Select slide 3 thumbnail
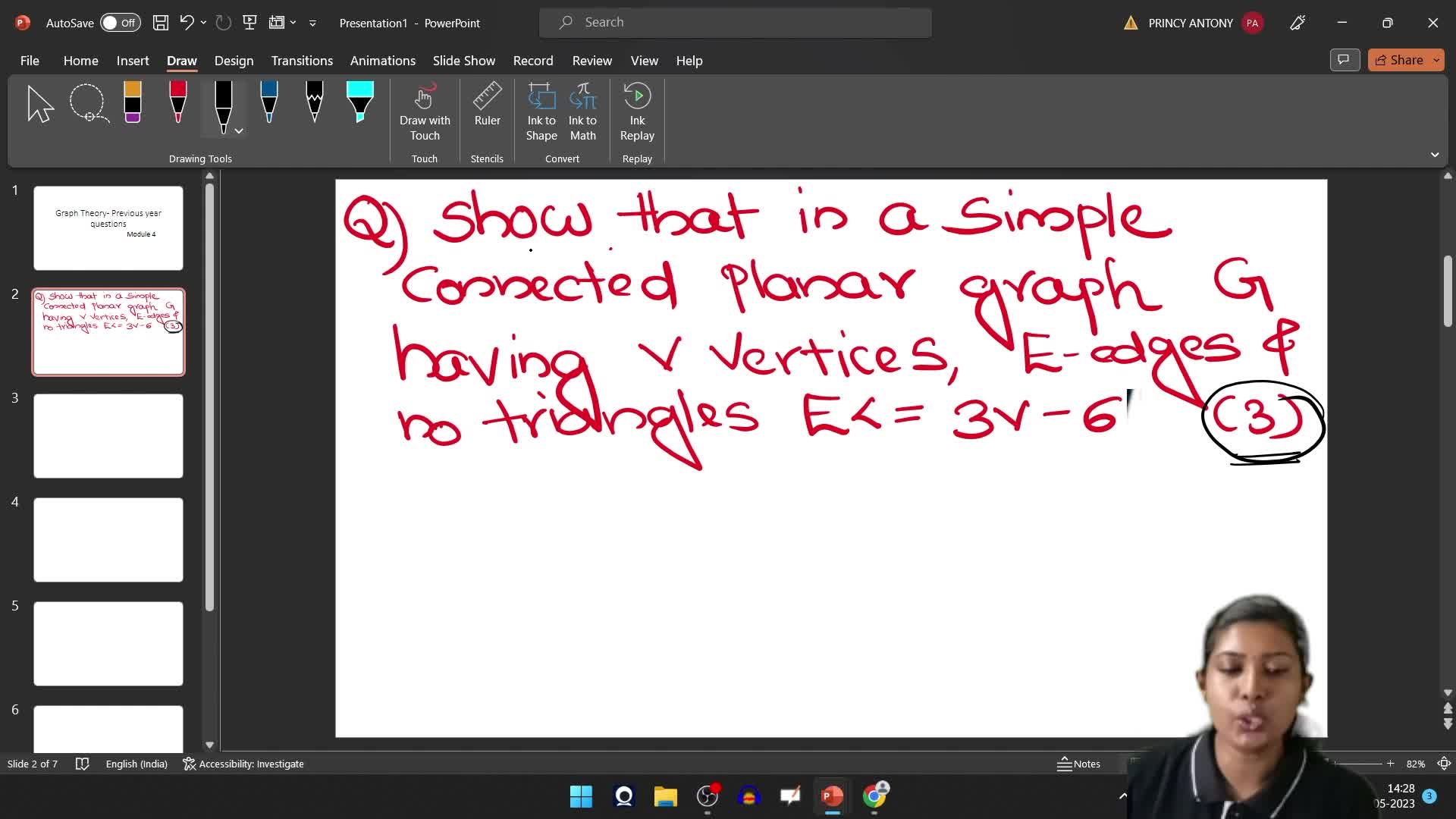The width and height of the screenshot is (1456, 819). tap(108, 435)
